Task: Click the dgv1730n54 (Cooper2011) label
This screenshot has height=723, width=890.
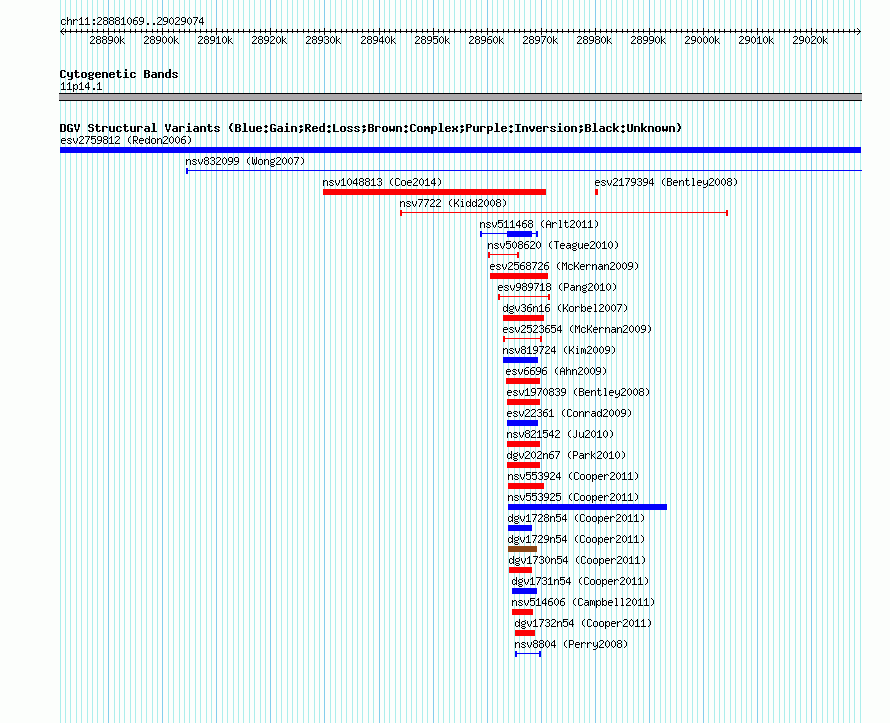Action: (x=577, y=560)
